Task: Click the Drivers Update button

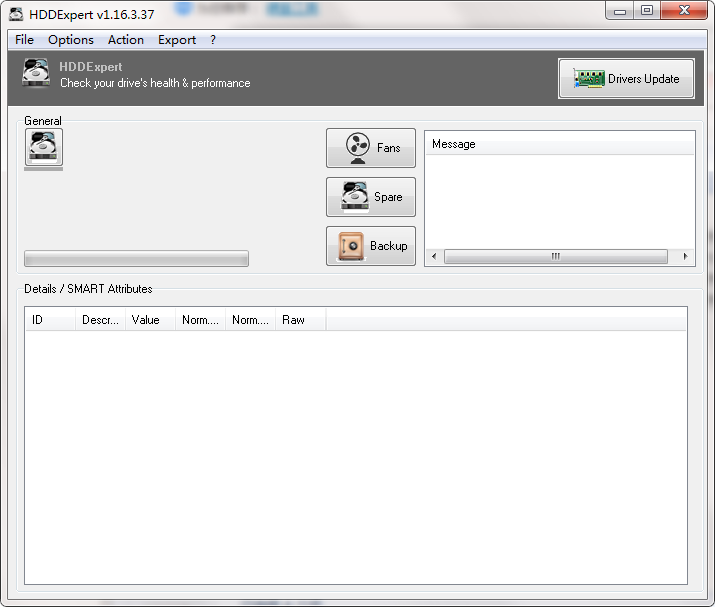Action: (626, 78)
